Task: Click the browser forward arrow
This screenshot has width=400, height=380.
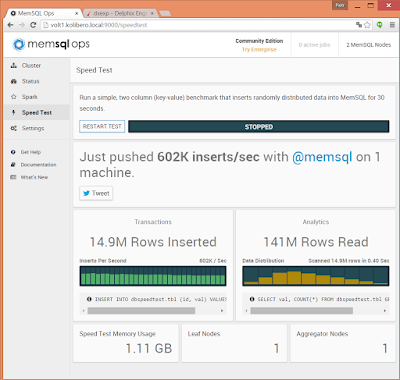Action: click(x=22, y=25)
